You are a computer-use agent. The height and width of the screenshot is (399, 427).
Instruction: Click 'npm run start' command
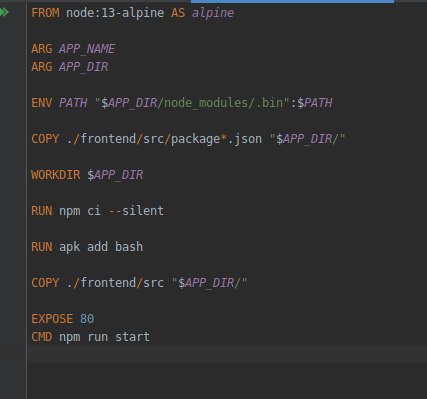[x=104, y=337]
